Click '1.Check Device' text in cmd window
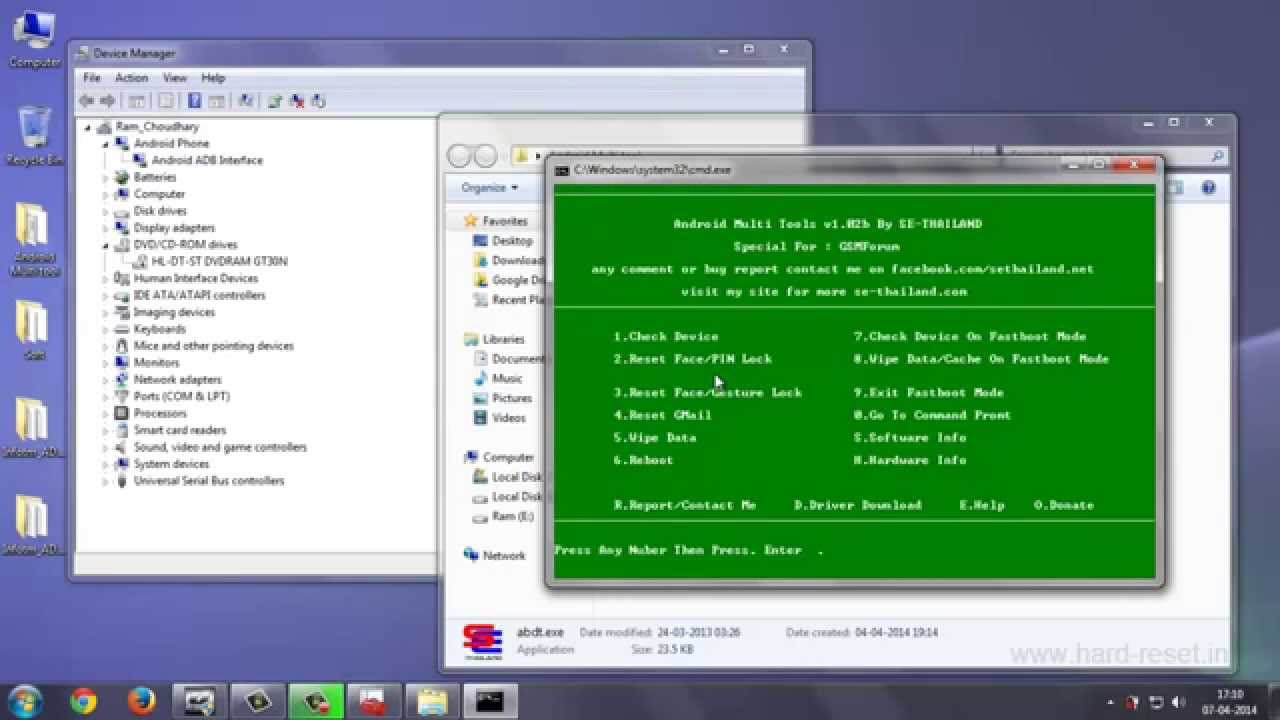 (666, 337)
